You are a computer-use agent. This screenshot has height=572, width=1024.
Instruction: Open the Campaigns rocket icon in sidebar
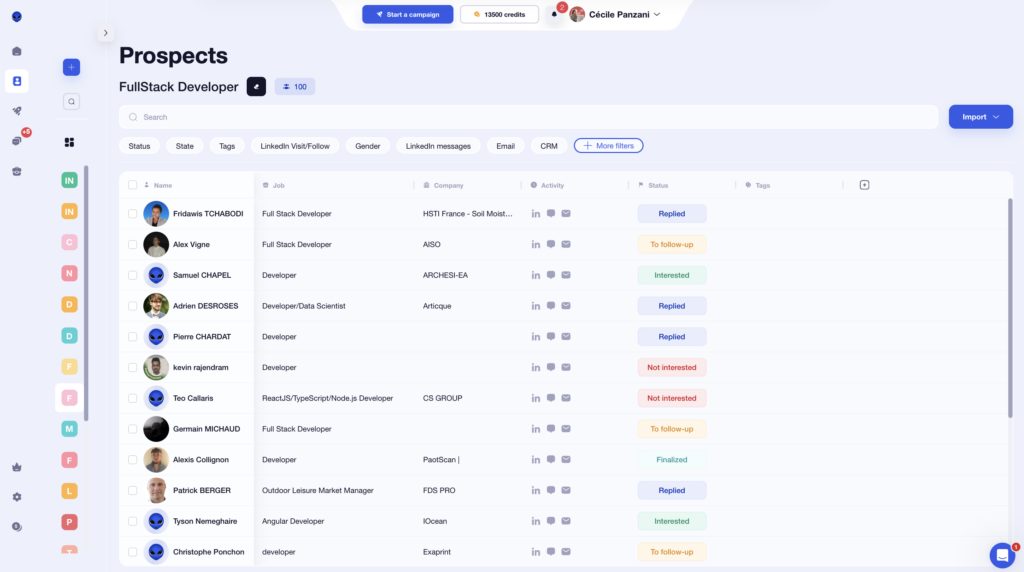[17, 111]
